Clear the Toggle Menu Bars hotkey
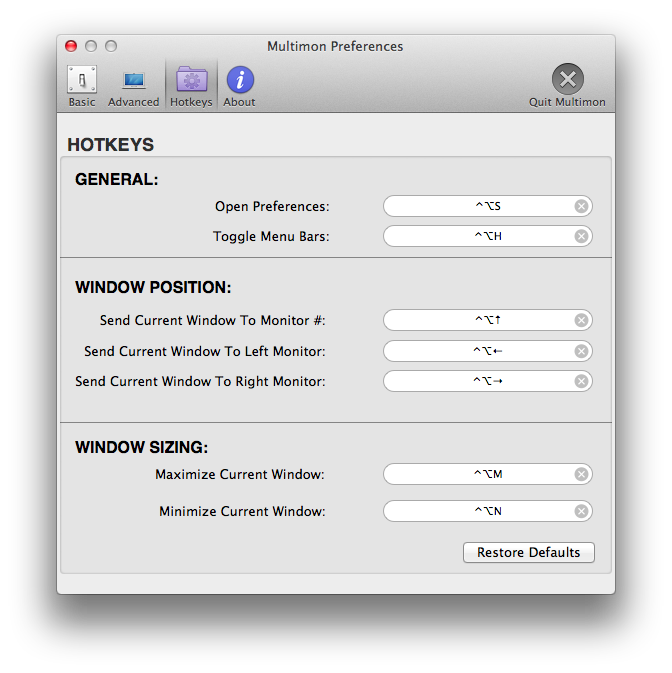 pyautogui.click(x=581, y=236)
